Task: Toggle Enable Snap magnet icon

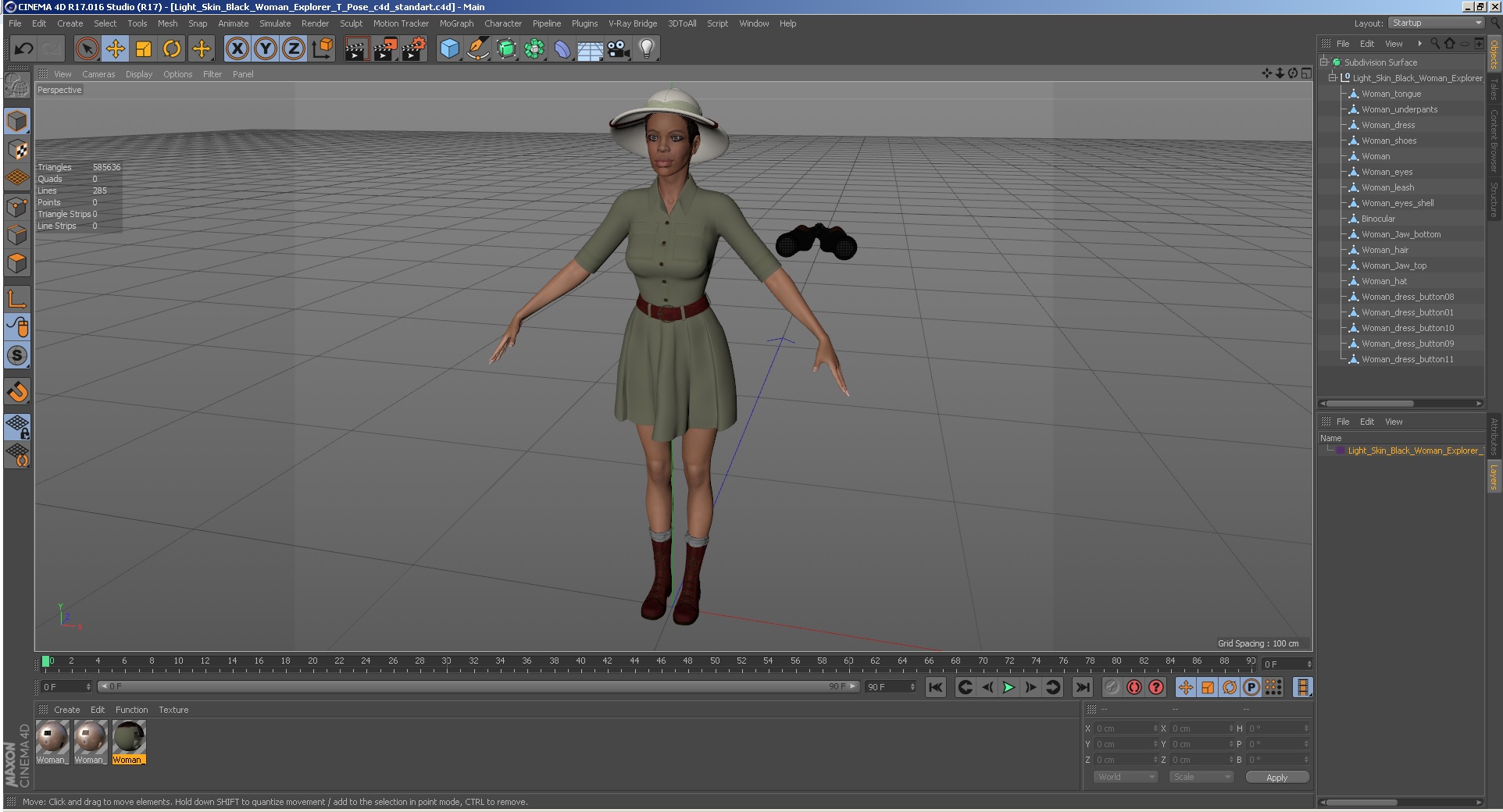Action: [17, 391]
